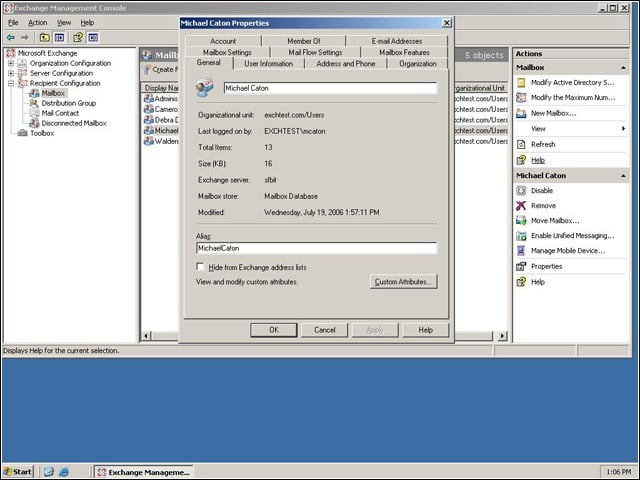Click the Enable Unified Messaging icon
The image size is (640, 480).
(521, 236)
